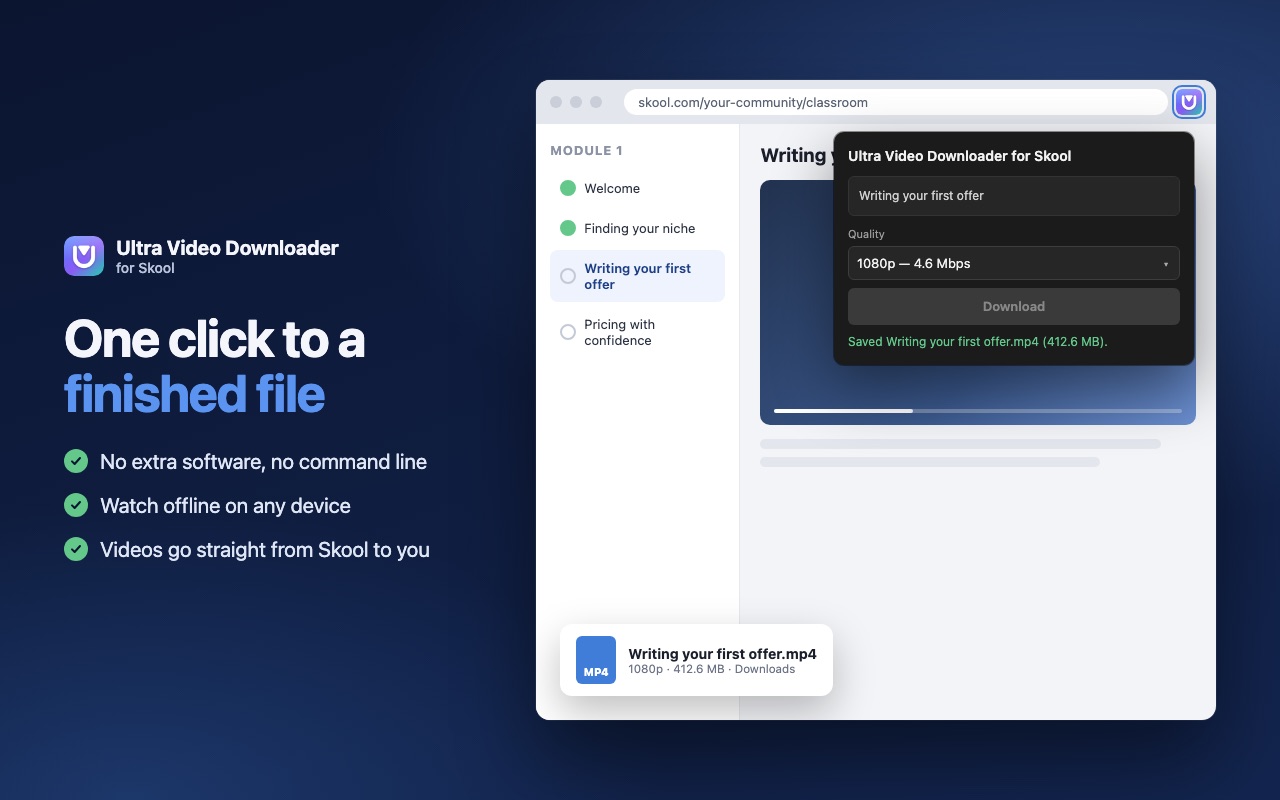Open the Welcome lesson
Screen dimensions: 1280x800
[x=637, y=188]
